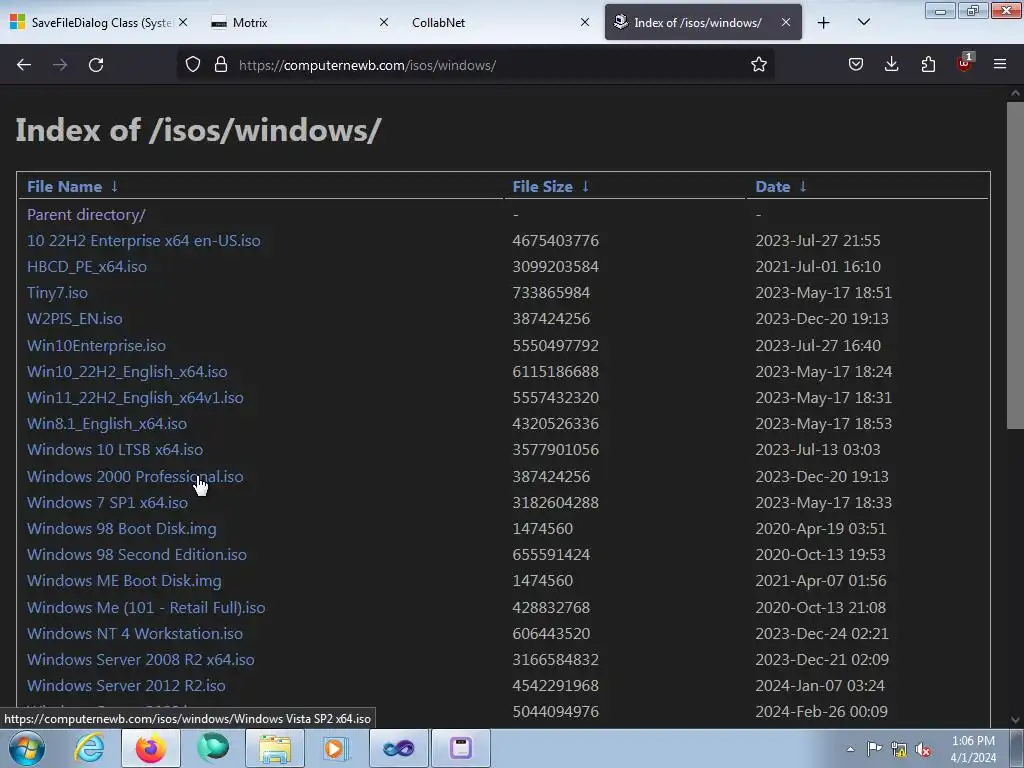The height and width of the screenshot is (768, 1024).
Task: Open Action Center flag icon
Action: click(x=874, y=749)
